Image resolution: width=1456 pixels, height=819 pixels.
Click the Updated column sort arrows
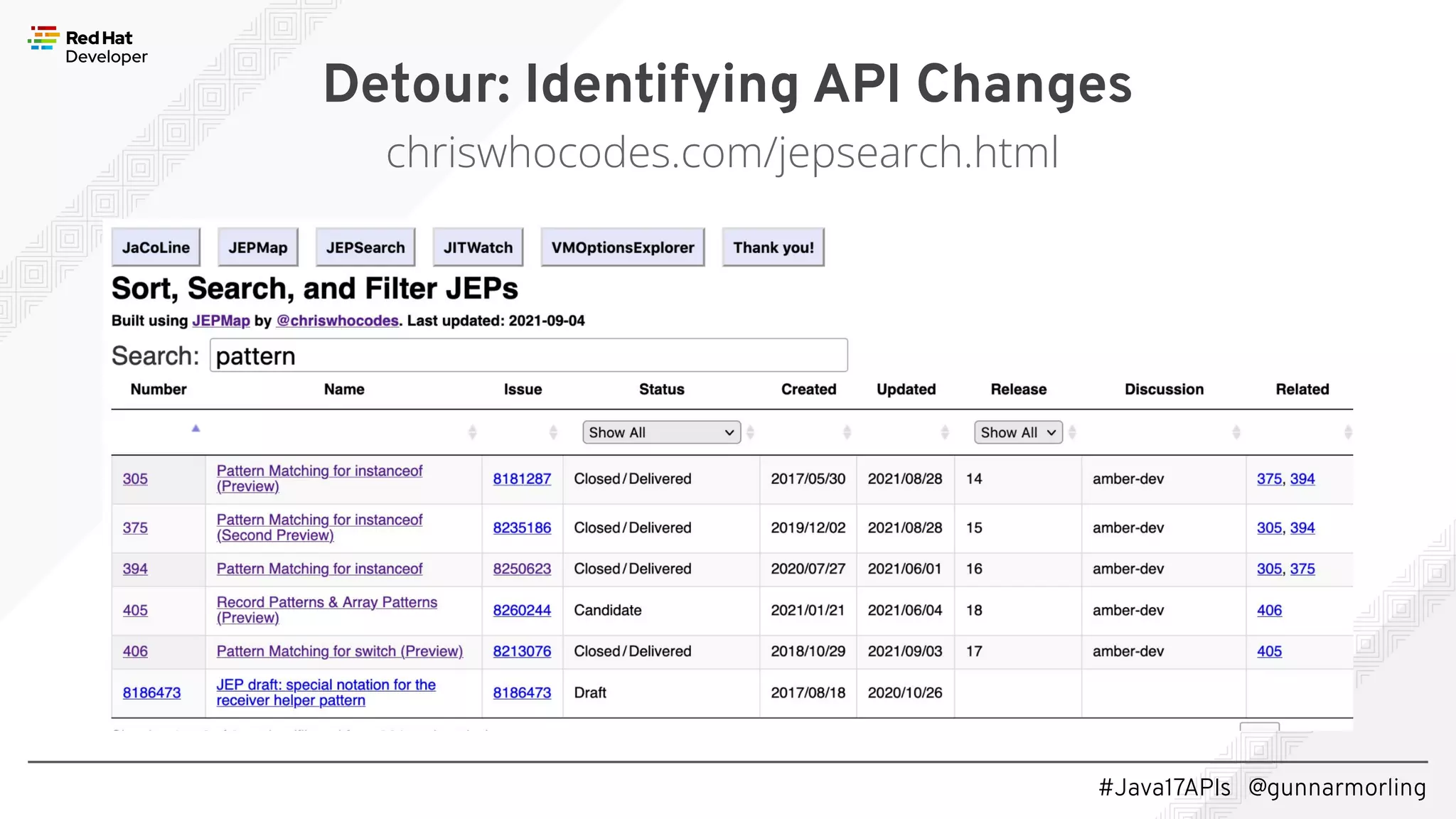point(945,432)
